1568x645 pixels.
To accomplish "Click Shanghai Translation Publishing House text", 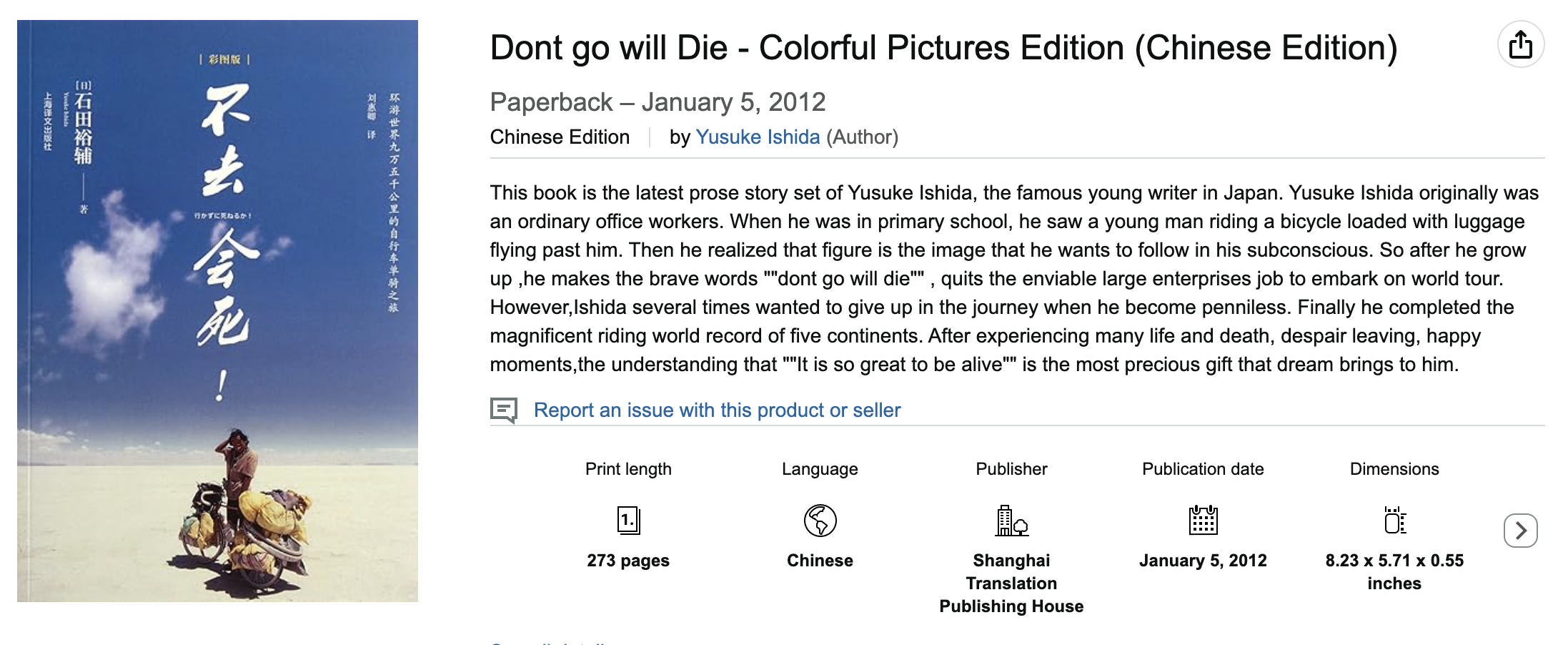I will point(1011,584).
